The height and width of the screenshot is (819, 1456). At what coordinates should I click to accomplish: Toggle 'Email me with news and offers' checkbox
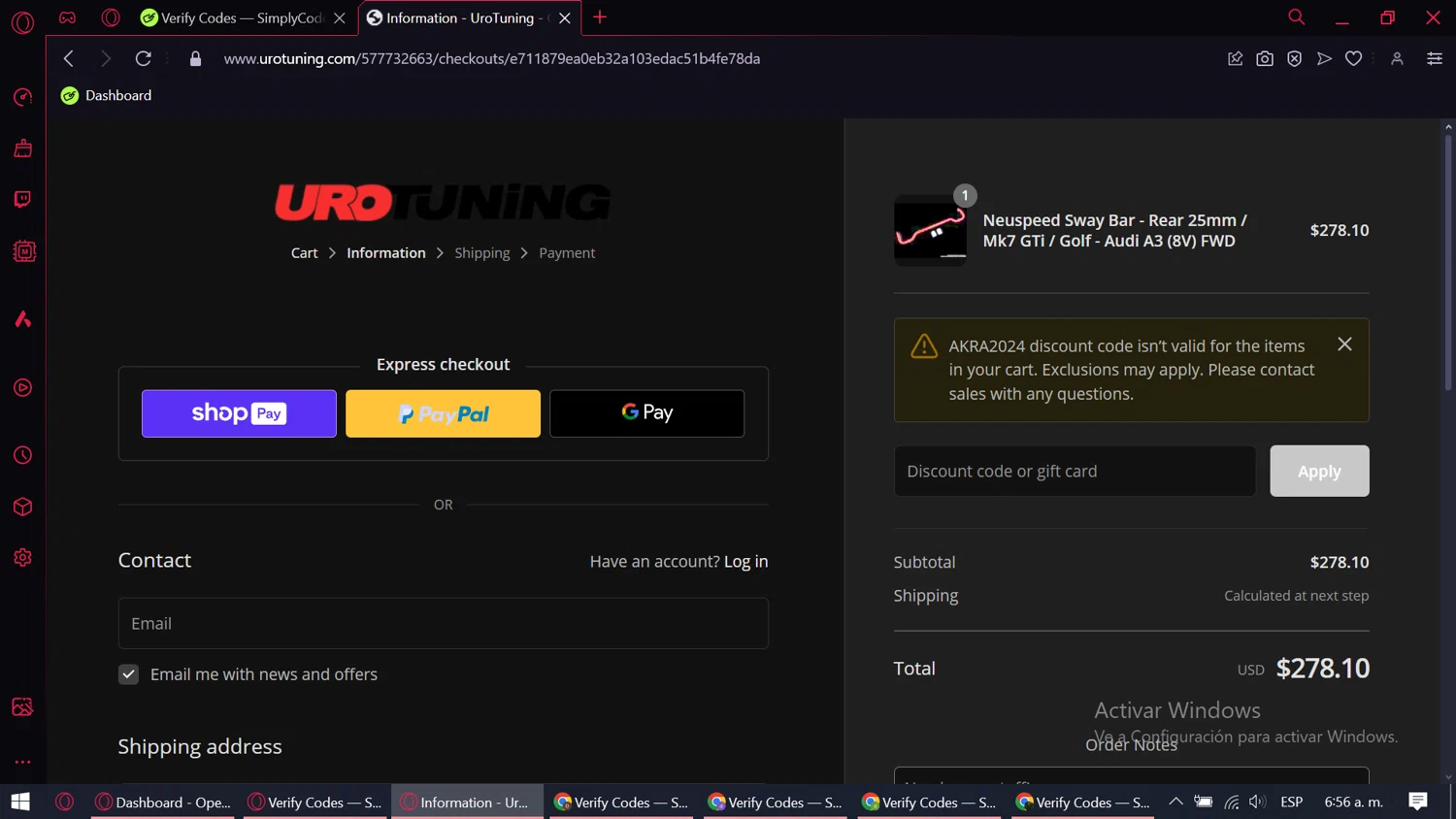128,674
